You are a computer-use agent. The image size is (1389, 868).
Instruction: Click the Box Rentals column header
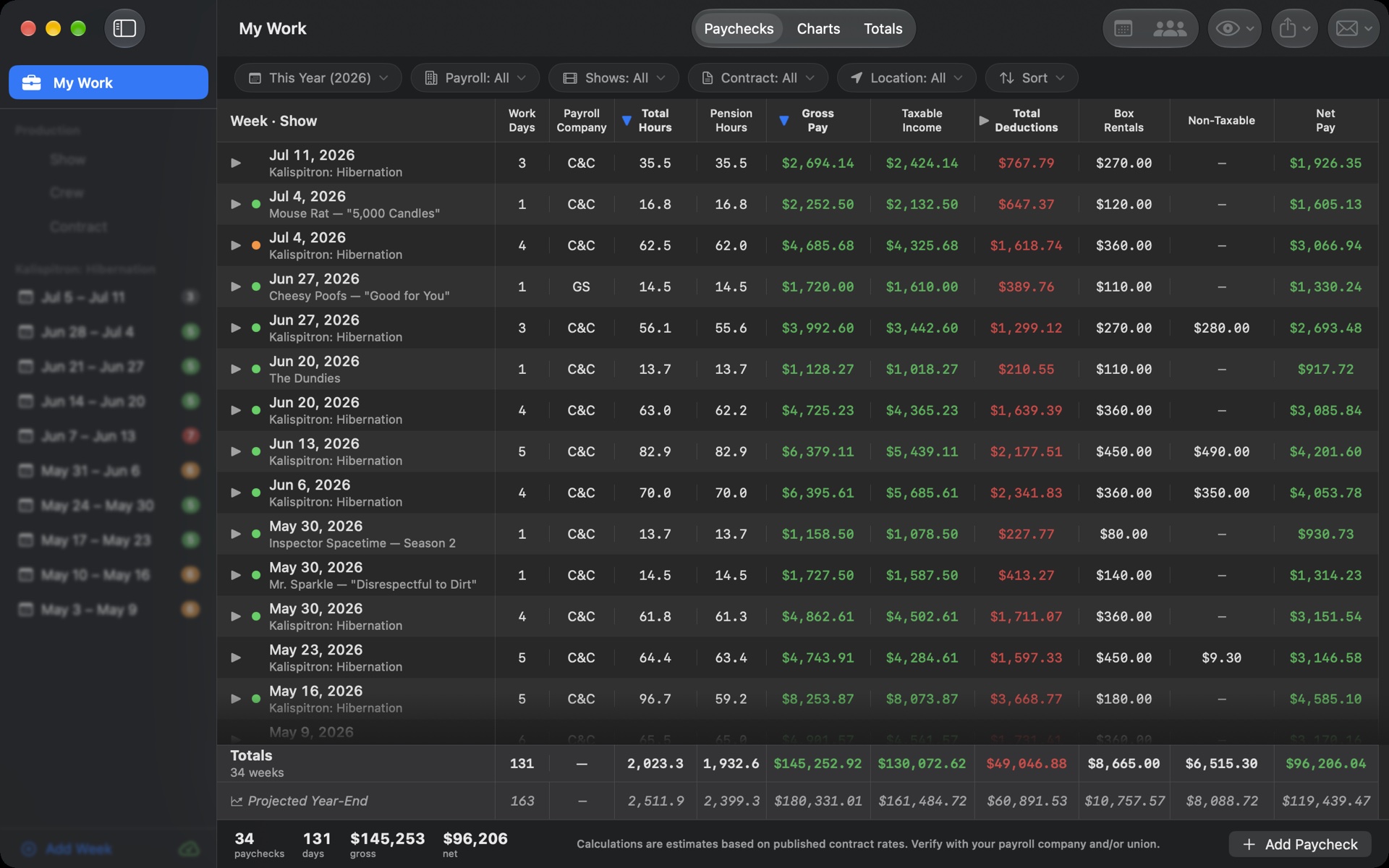click(1123, 120)
